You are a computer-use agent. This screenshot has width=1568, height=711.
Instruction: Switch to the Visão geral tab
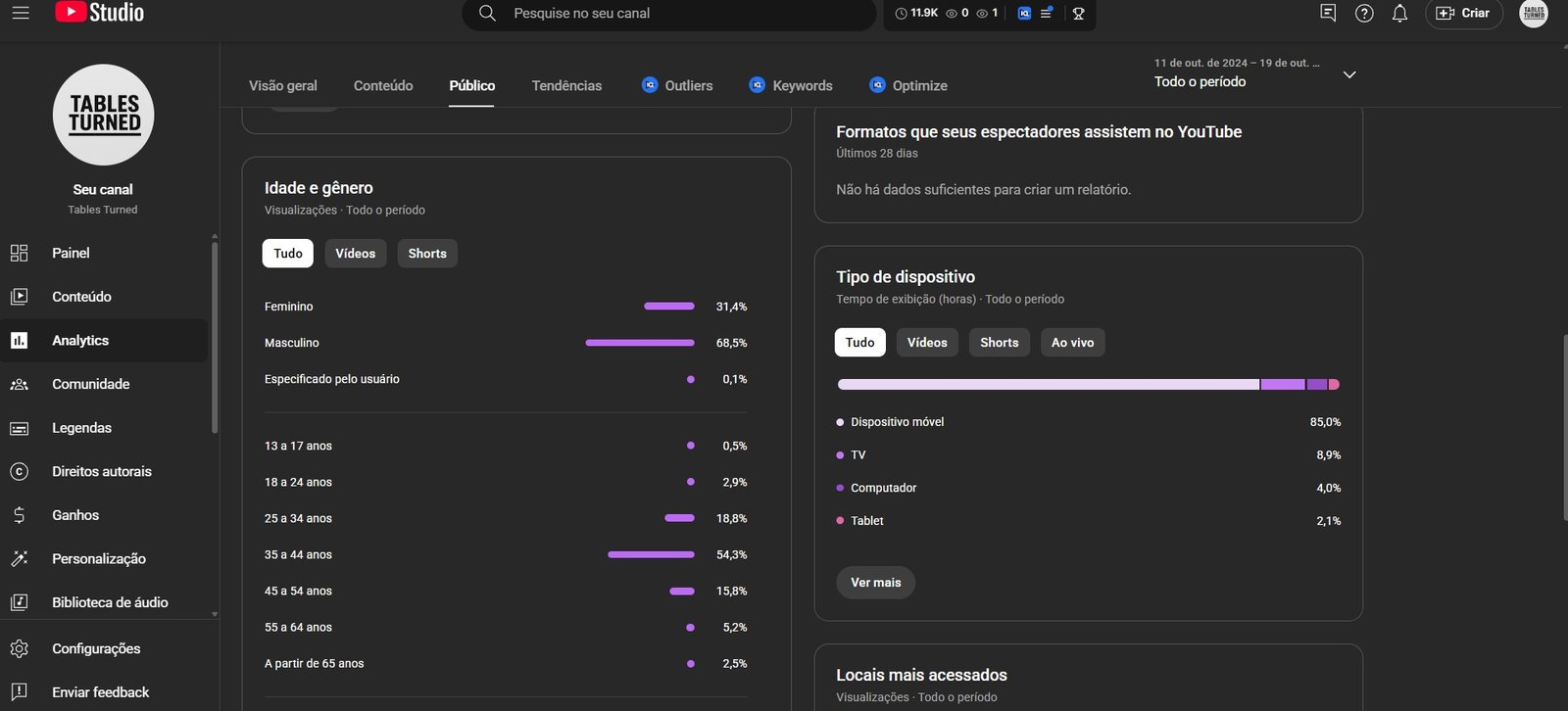point(283,85)
